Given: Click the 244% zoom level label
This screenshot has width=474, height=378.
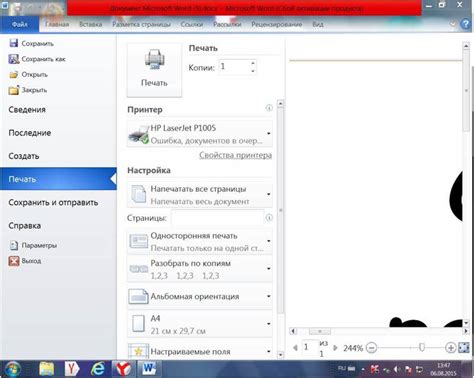Looking at the screenshot, I should [353, 348].
